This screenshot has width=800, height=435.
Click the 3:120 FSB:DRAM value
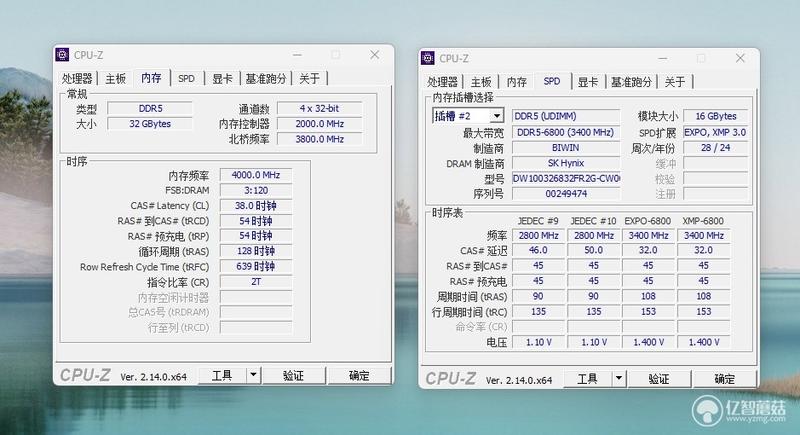coord(256,190)
